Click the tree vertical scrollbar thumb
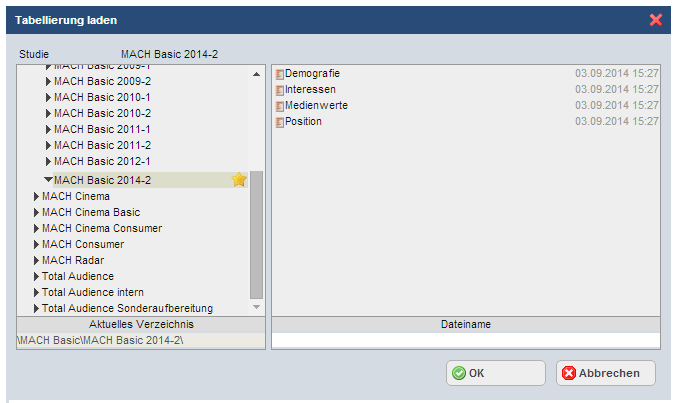 click(x=257, y=234)
